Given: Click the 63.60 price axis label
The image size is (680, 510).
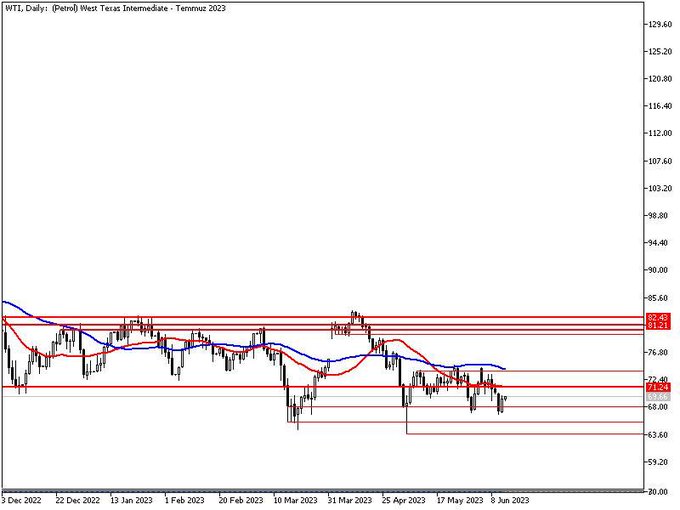Looking at the screenshot, I should point(660,435).
